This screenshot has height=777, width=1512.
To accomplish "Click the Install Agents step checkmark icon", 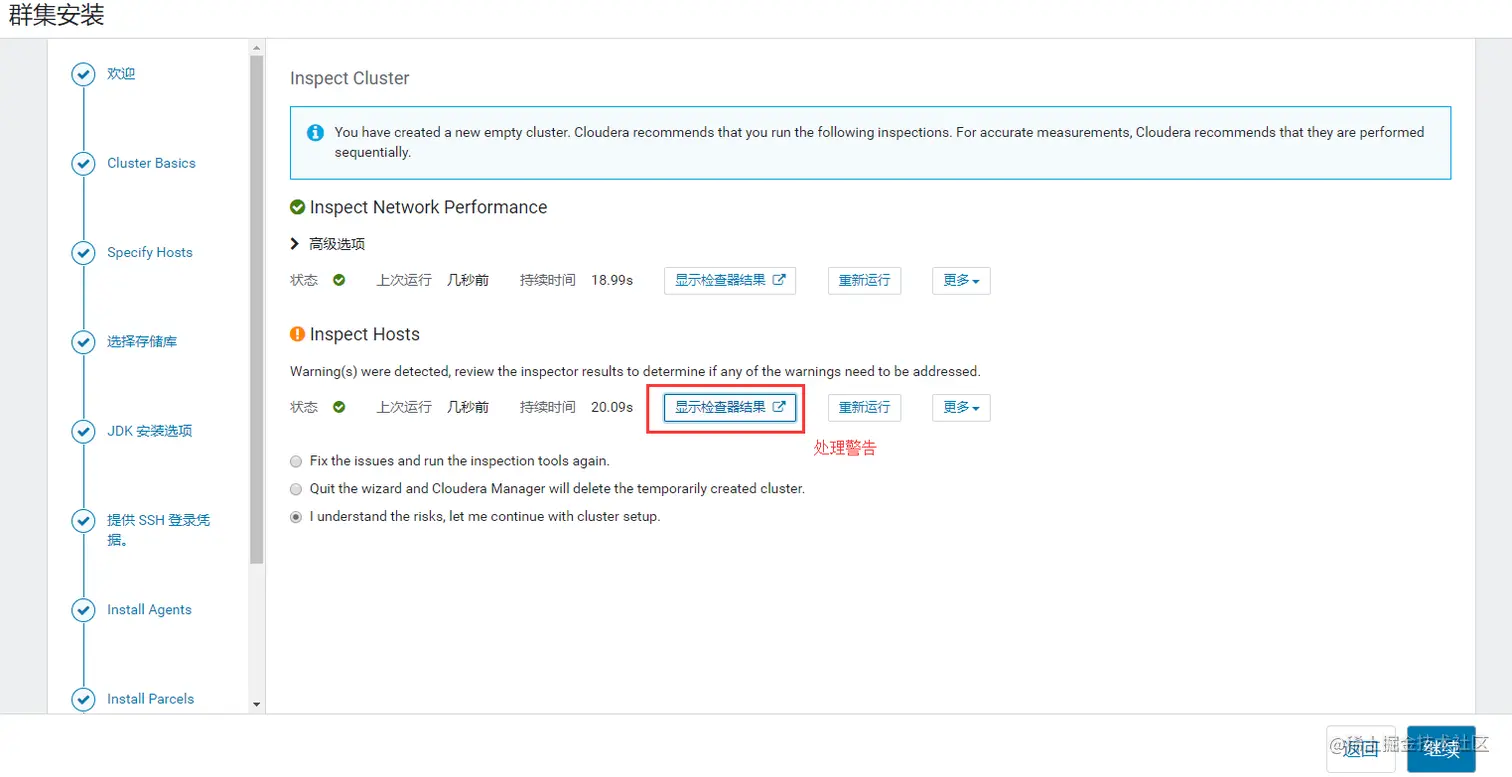I will [84, 610].
